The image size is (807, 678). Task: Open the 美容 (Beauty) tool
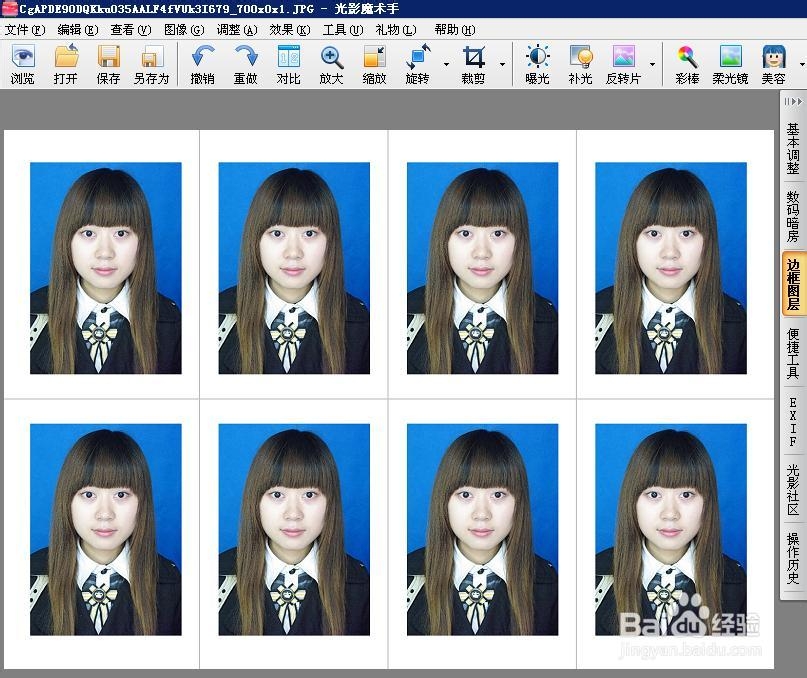774,64
